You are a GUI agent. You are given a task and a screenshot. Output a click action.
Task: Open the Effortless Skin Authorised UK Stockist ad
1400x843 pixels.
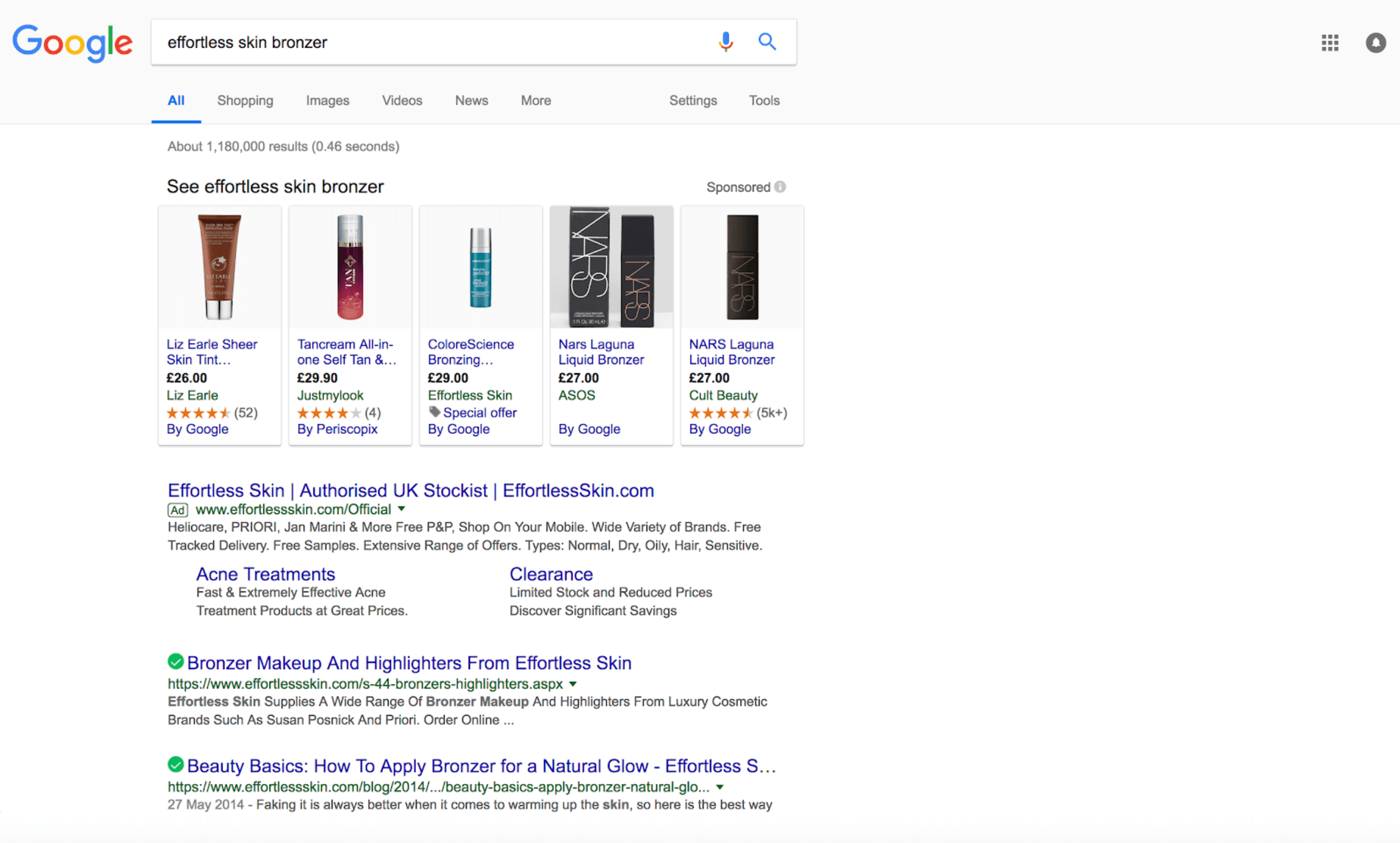pos(411,489)
